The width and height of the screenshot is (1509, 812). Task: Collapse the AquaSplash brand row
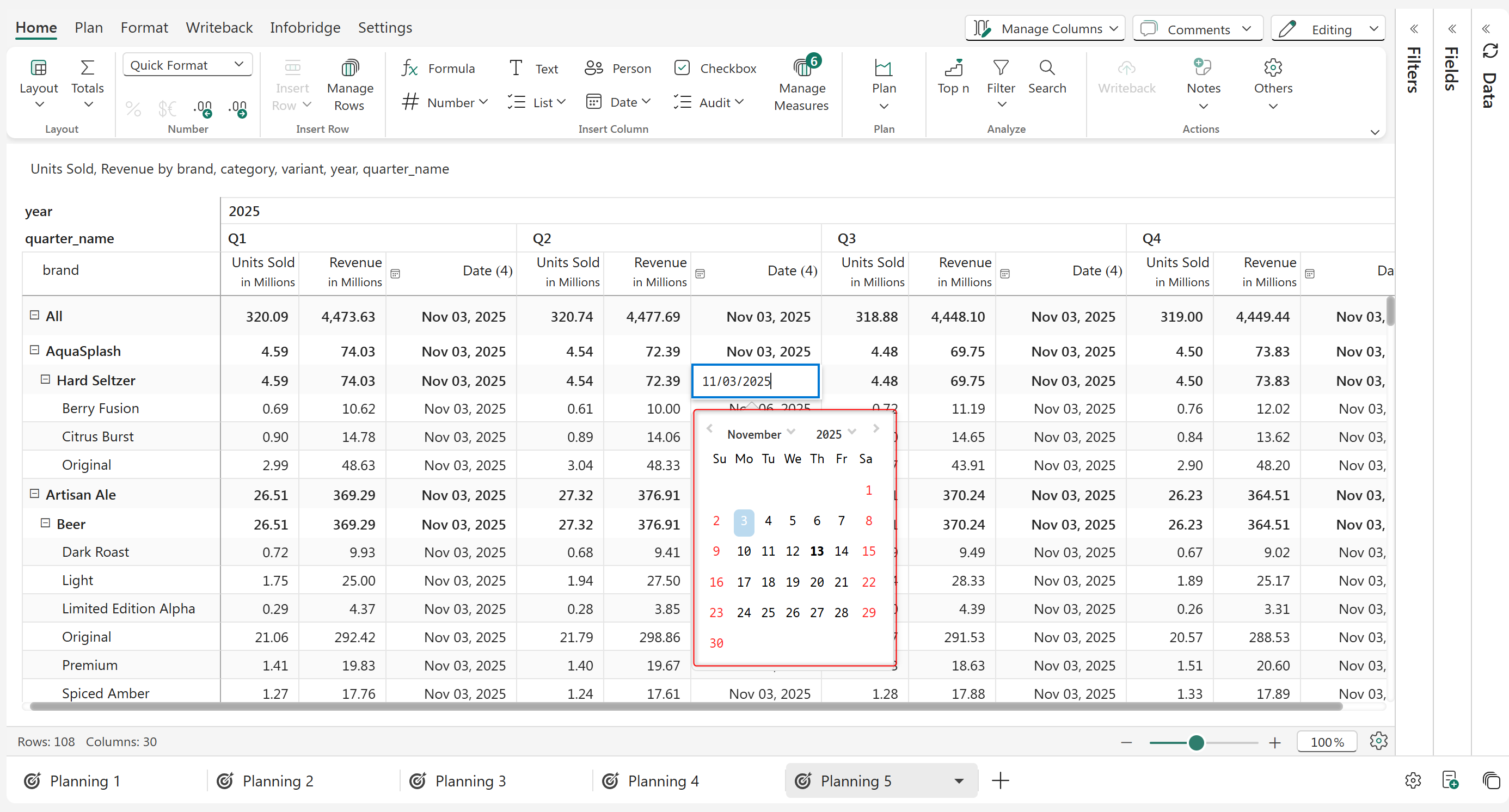click(x=34, y=350)
